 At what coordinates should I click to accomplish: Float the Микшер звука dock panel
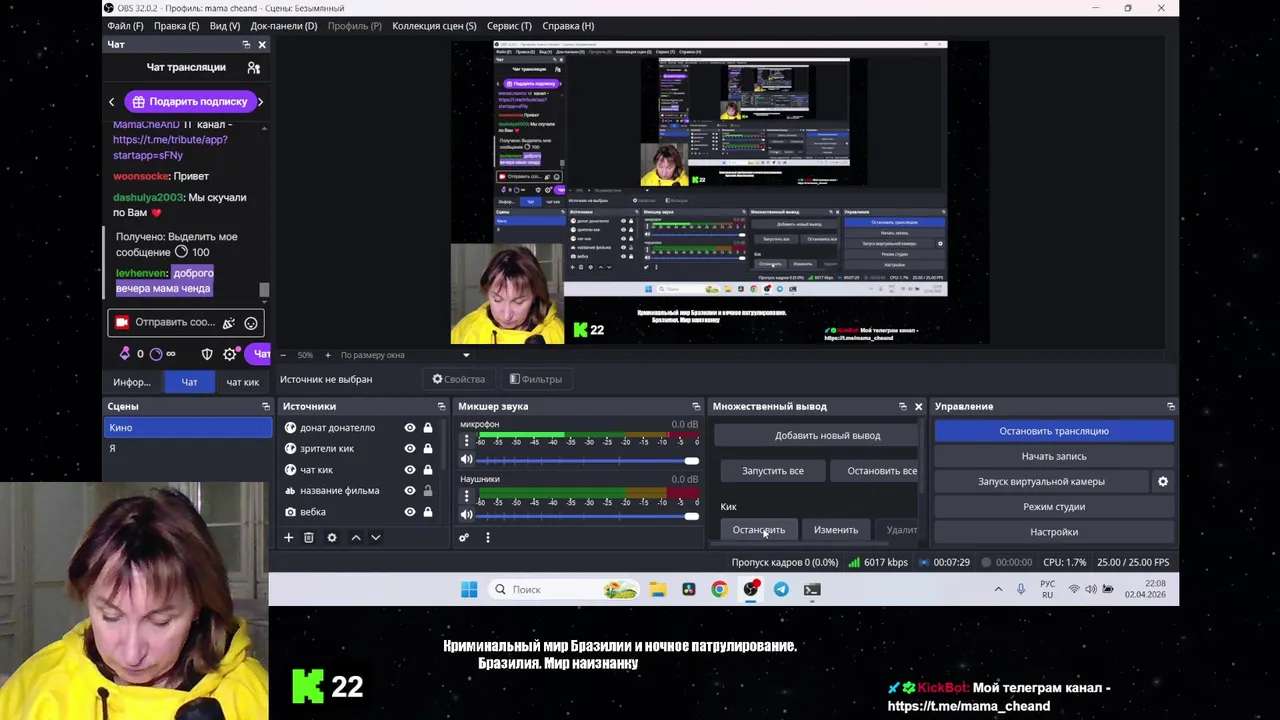696,406
